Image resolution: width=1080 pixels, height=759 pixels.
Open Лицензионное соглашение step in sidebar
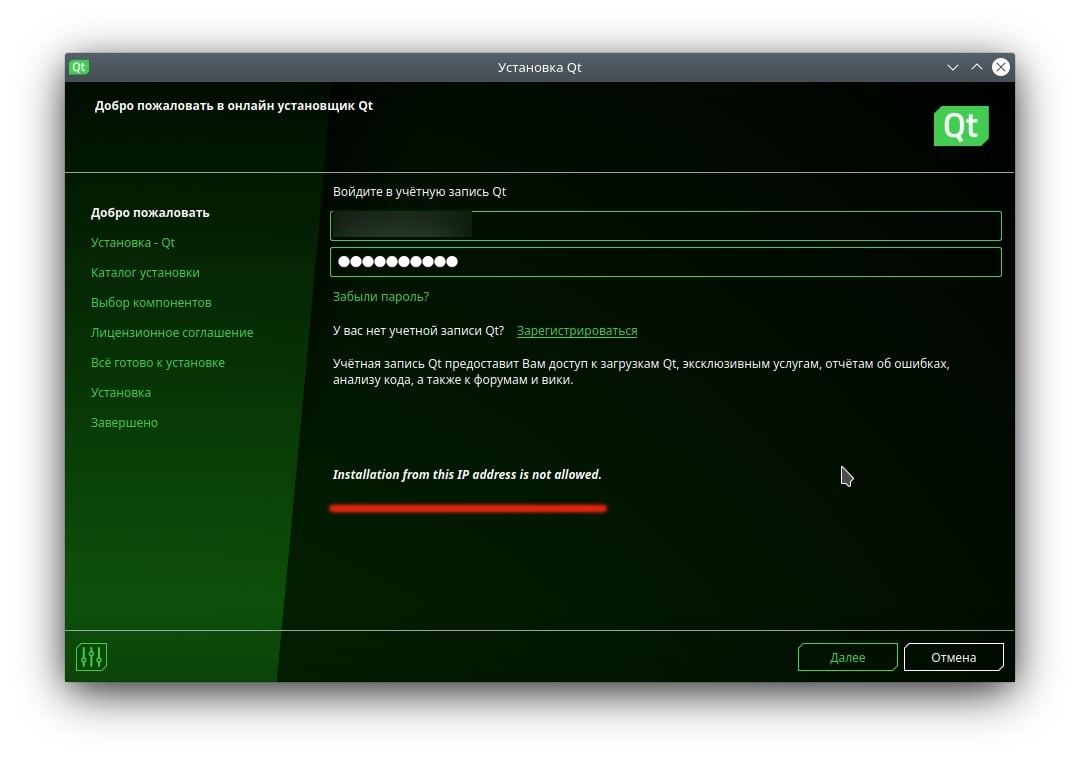click(x=172, y=333)
